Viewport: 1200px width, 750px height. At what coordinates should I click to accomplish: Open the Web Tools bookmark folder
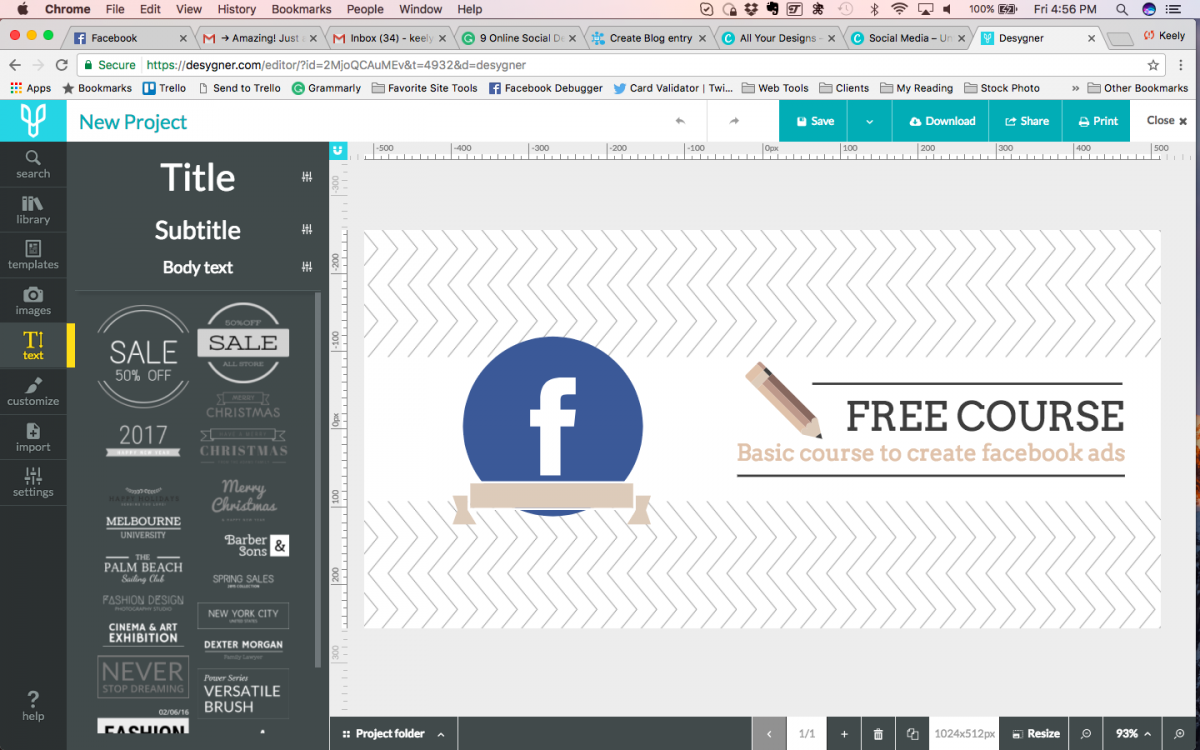point(774,88)
